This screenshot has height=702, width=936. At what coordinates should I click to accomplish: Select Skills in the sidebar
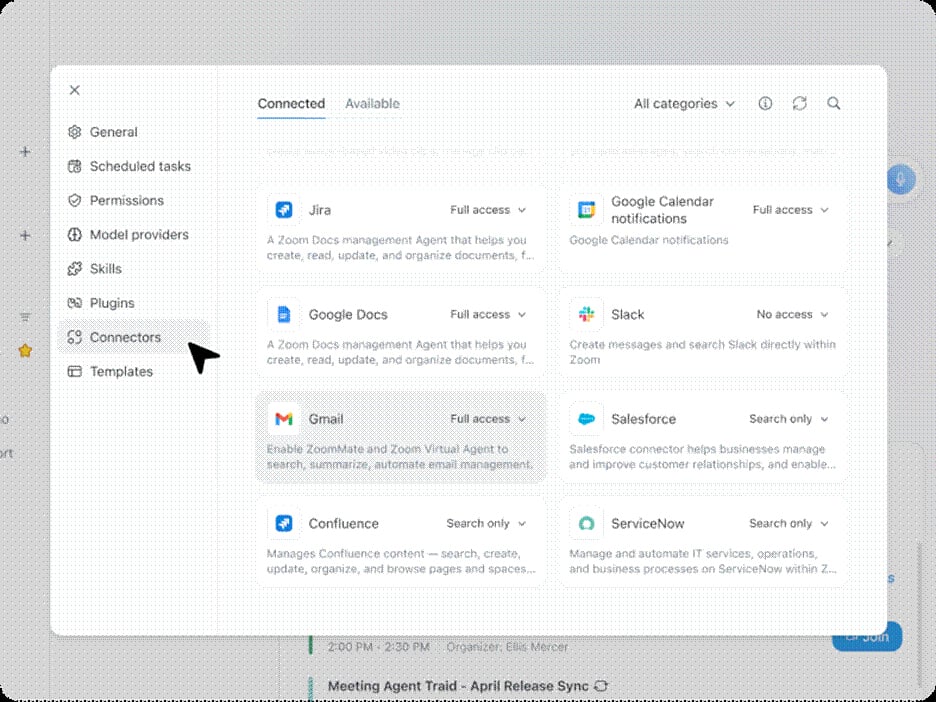(x=133, y=269)
